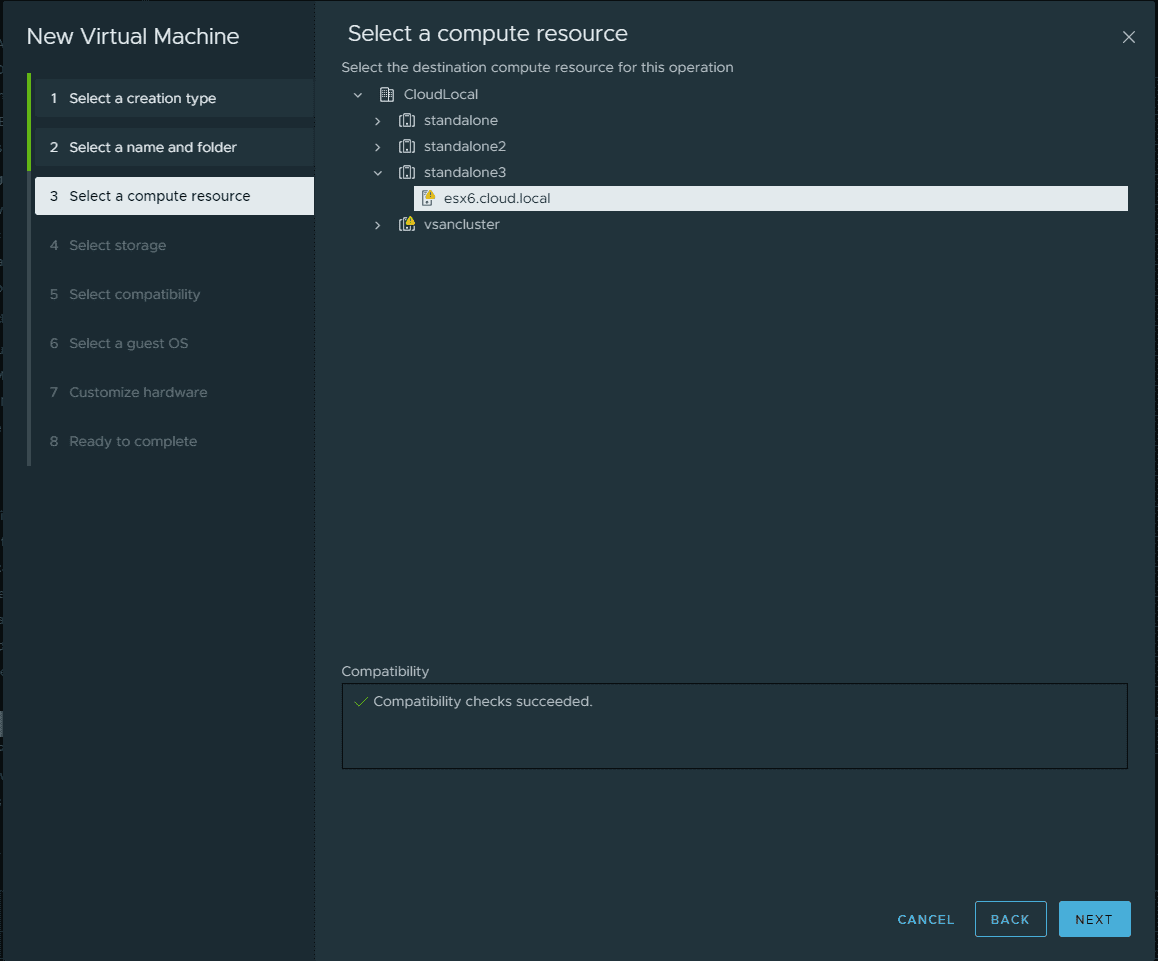Image resolution: width=1158 pixels, height=961 pixels.
Task: Go to step 1 Select a creation type
Action: click(x=142, y=98)
